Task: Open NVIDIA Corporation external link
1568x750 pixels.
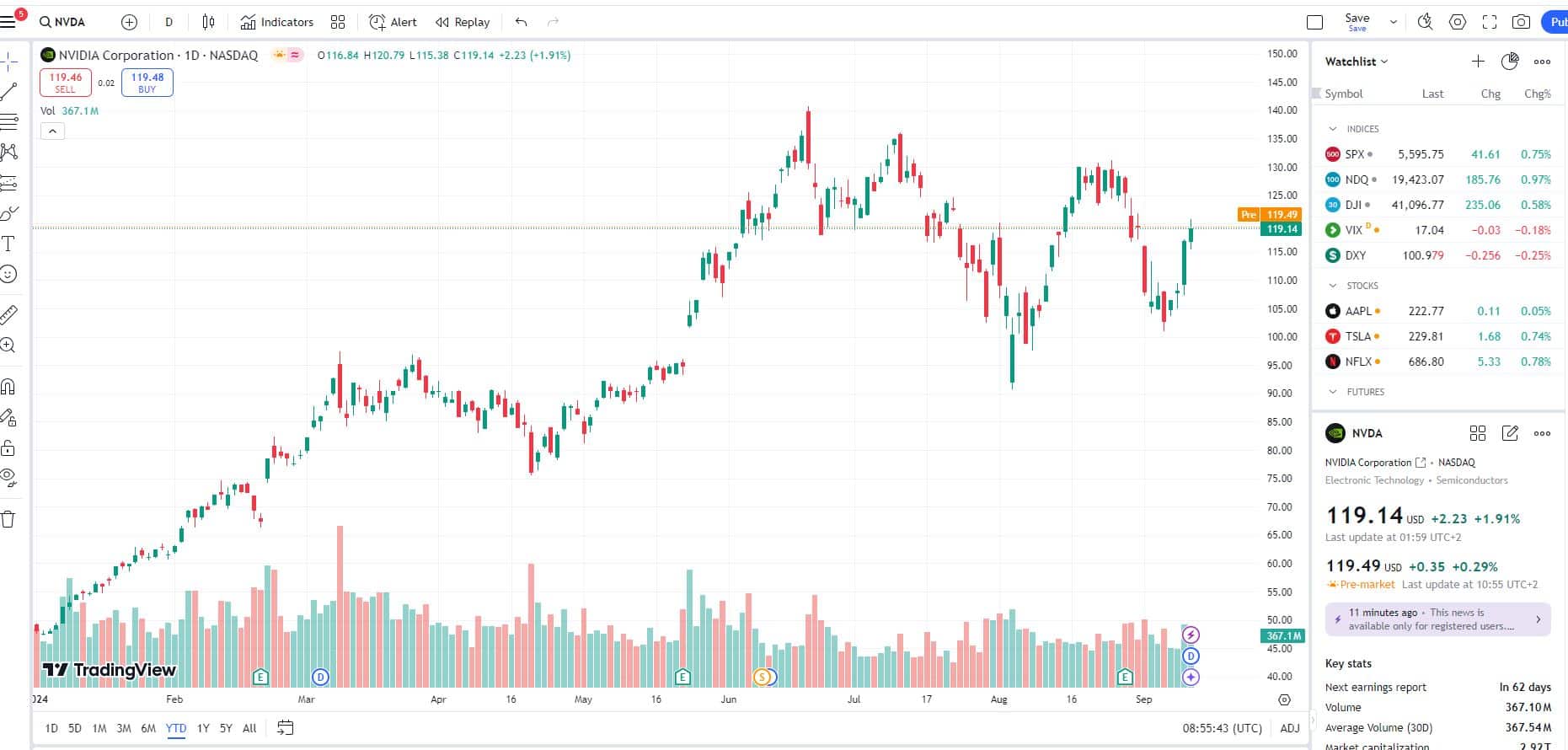Action: coord(1421,462)
